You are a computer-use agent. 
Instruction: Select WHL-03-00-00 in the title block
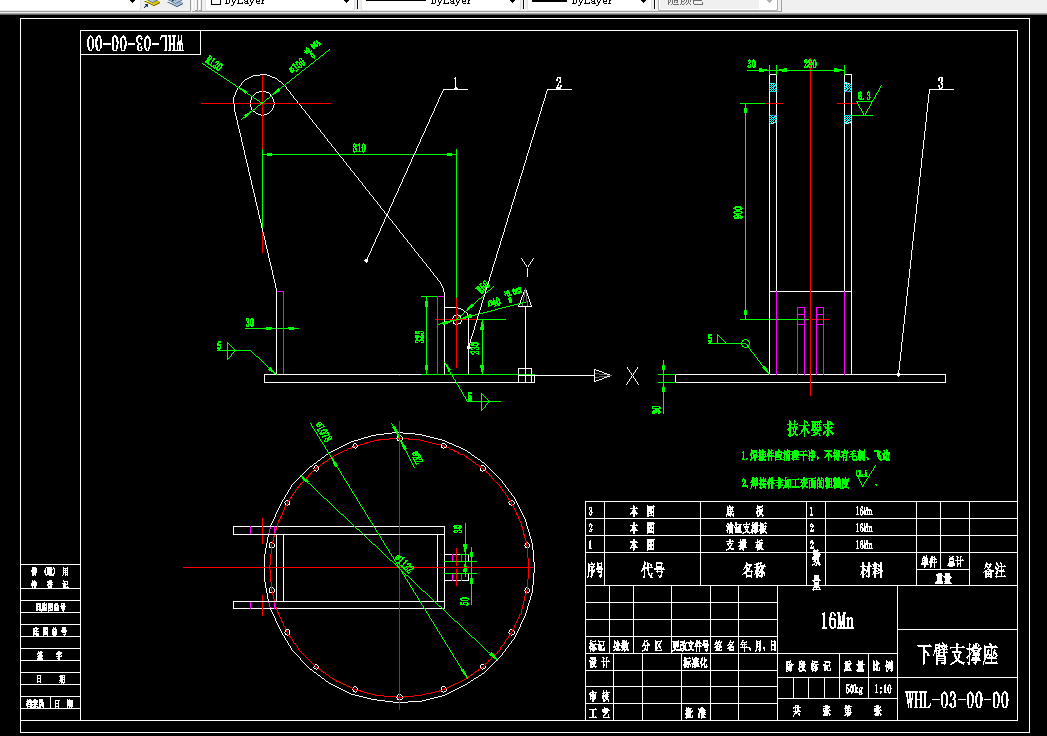(956, 700)
